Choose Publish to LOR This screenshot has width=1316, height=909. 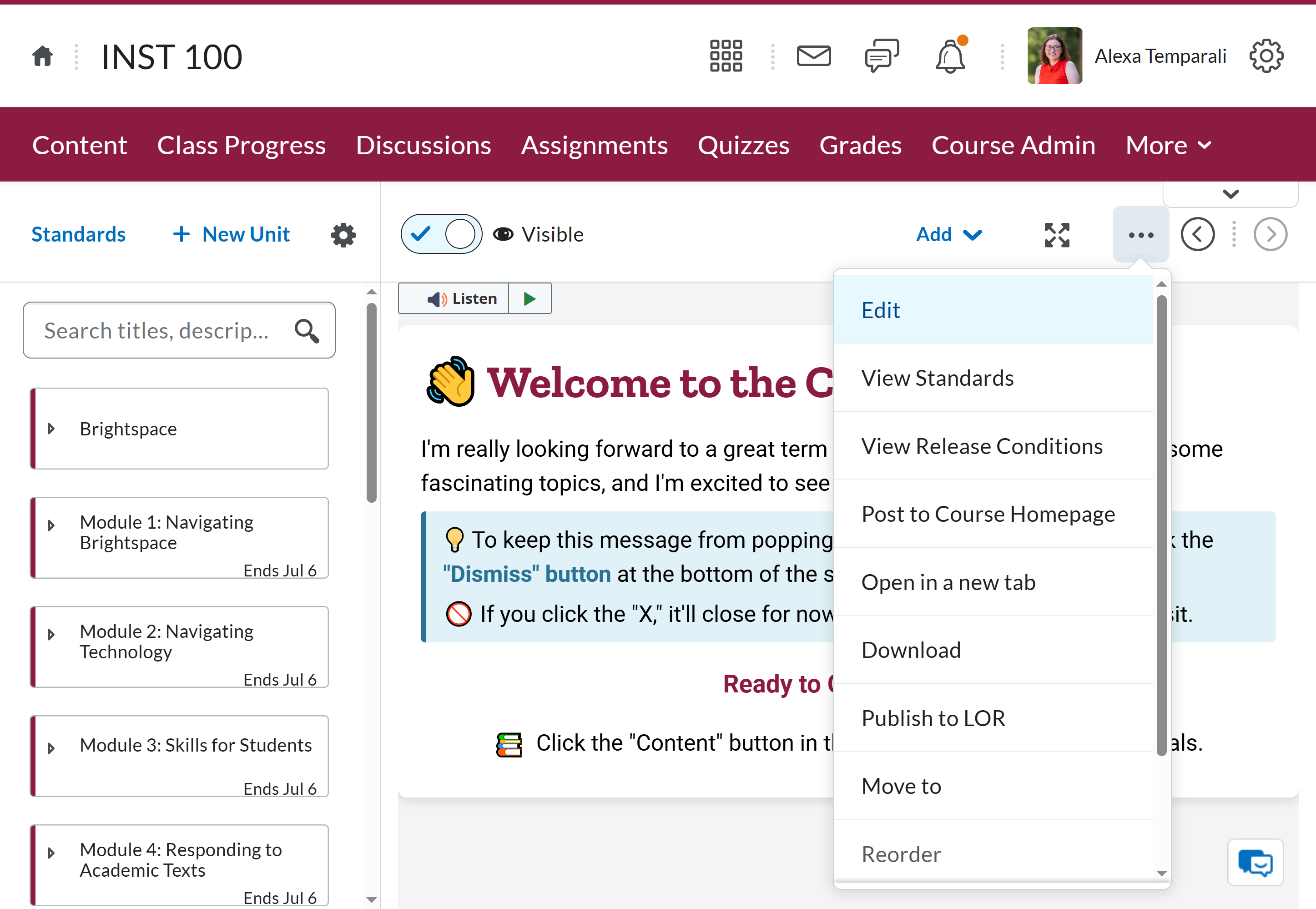pos(993,718)
